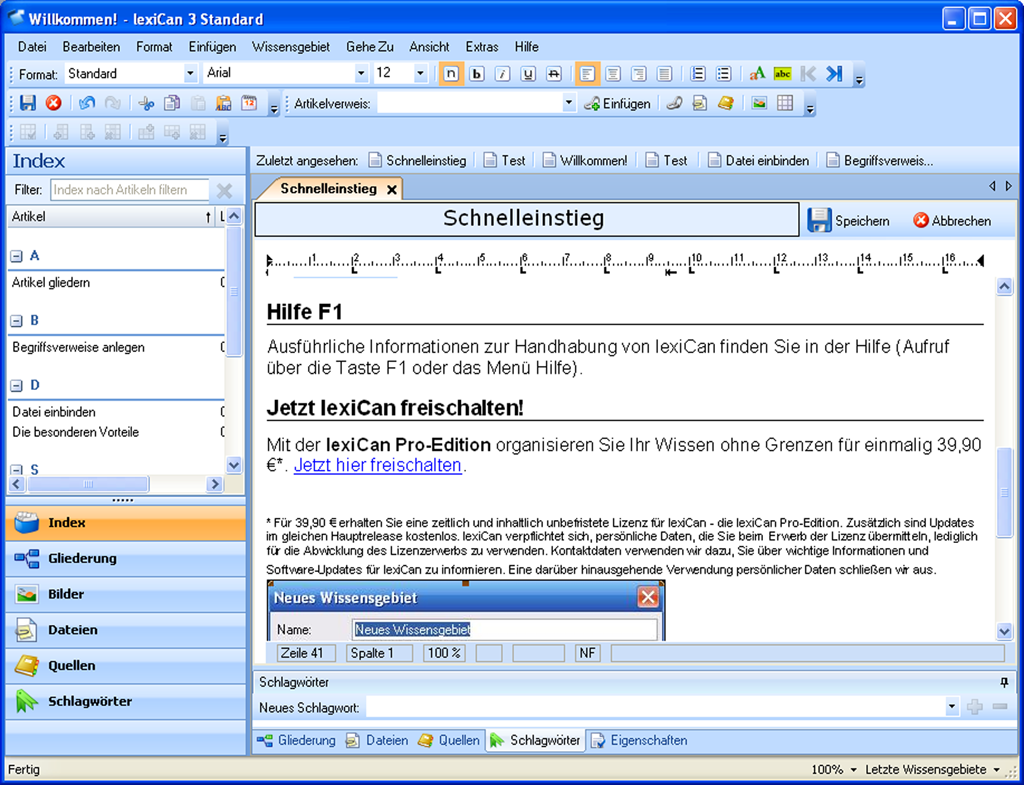The width and height of the screenshot is (1024, 785).
Task: Follow the Jetzt hier freischalten link
Action: 377,465
